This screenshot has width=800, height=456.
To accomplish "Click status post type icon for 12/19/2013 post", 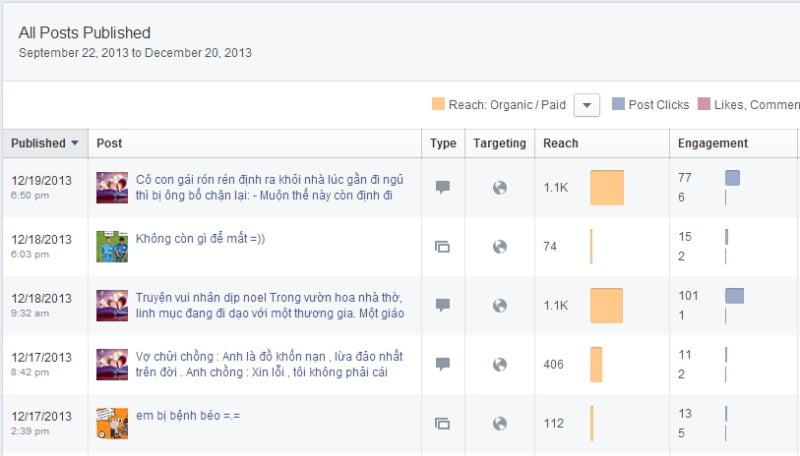I will pyautogui.click(x=443, y=187).
